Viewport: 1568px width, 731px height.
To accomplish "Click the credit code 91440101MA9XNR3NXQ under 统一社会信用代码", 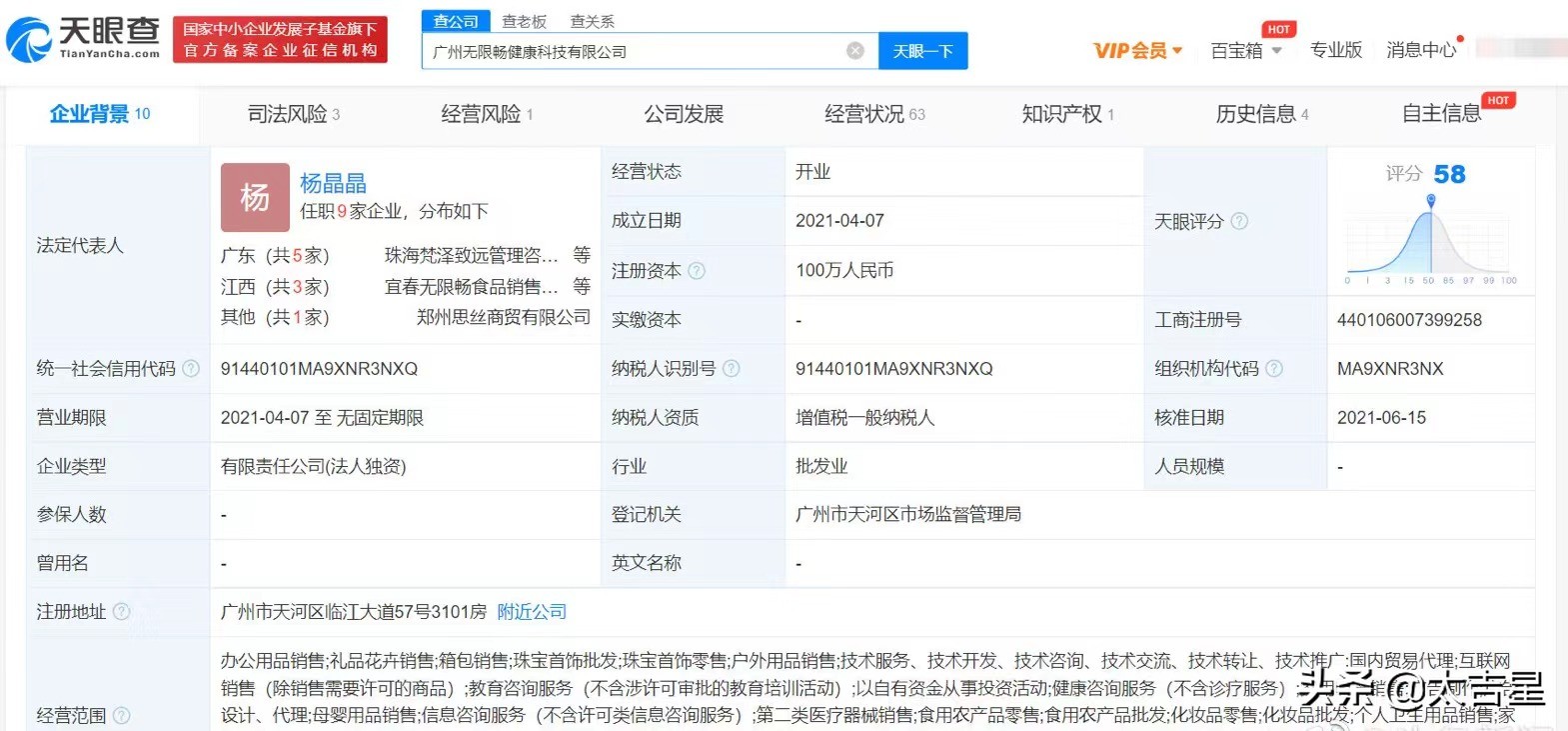I will 319,369.
